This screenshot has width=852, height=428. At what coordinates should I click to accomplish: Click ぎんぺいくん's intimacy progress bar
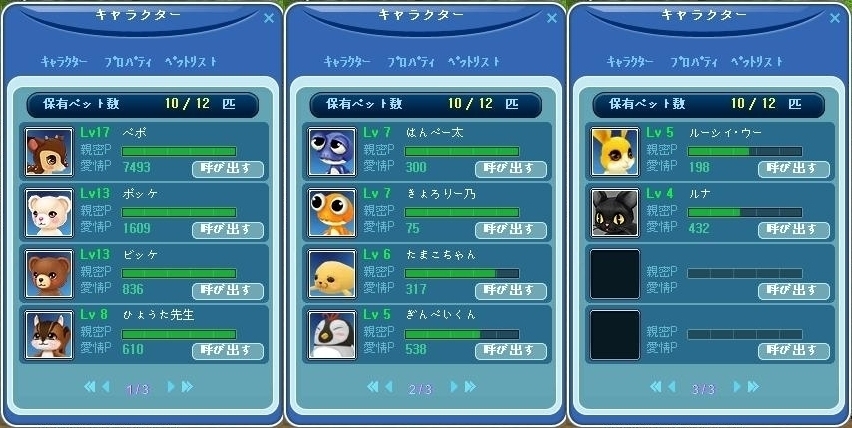(462, 335)
